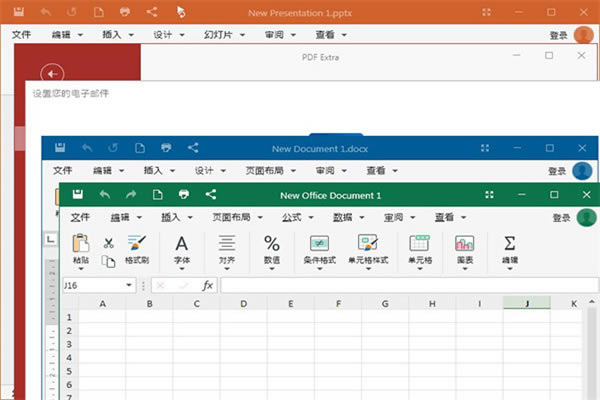The height and width of the screenshot is (400, 600).
Task: Click the Login (登录) button in the spreadsheet window
Action: click(559, 217)
